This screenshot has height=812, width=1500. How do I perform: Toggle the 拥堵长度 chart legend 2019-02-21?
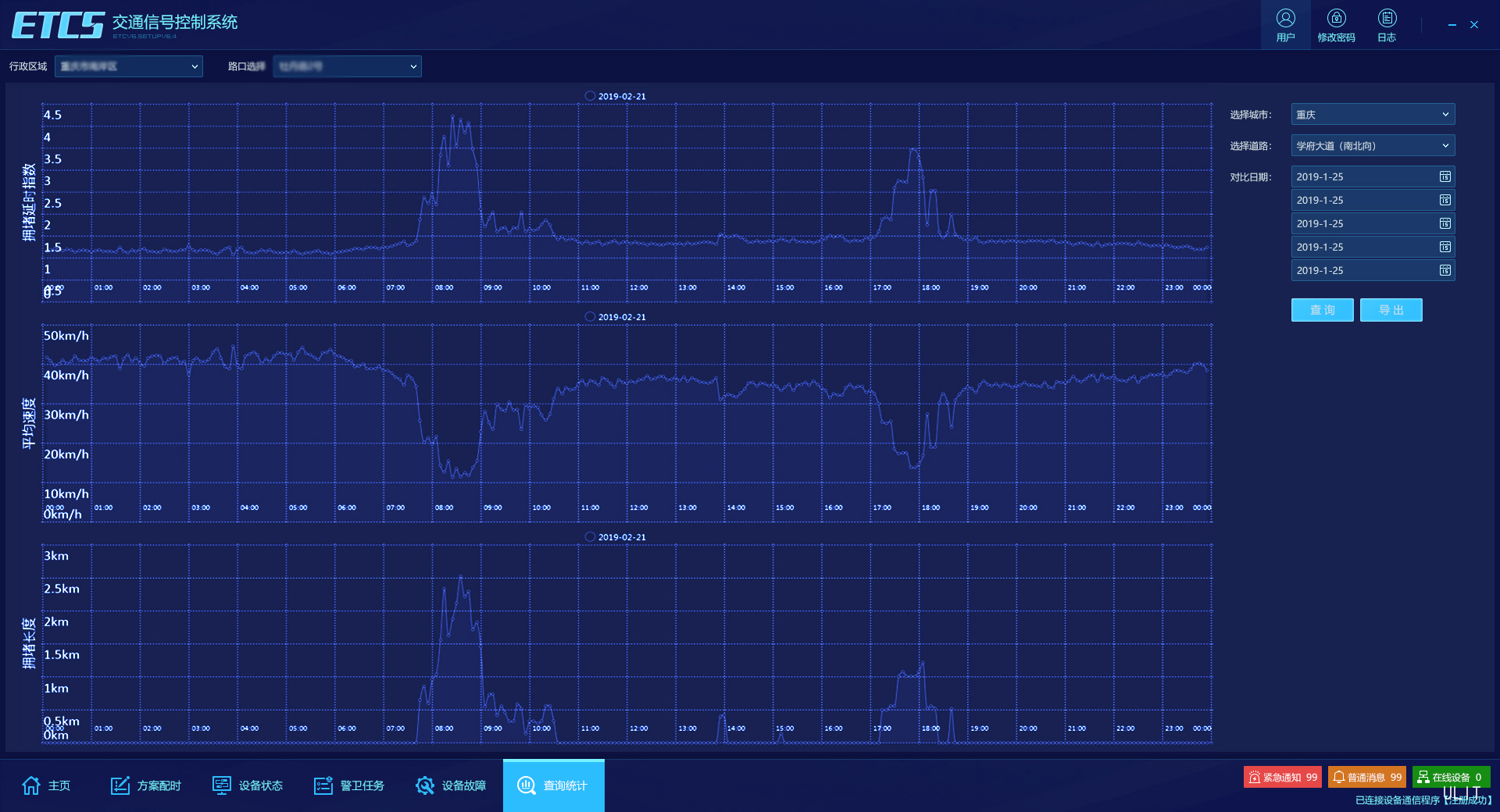tap(615, 537)
